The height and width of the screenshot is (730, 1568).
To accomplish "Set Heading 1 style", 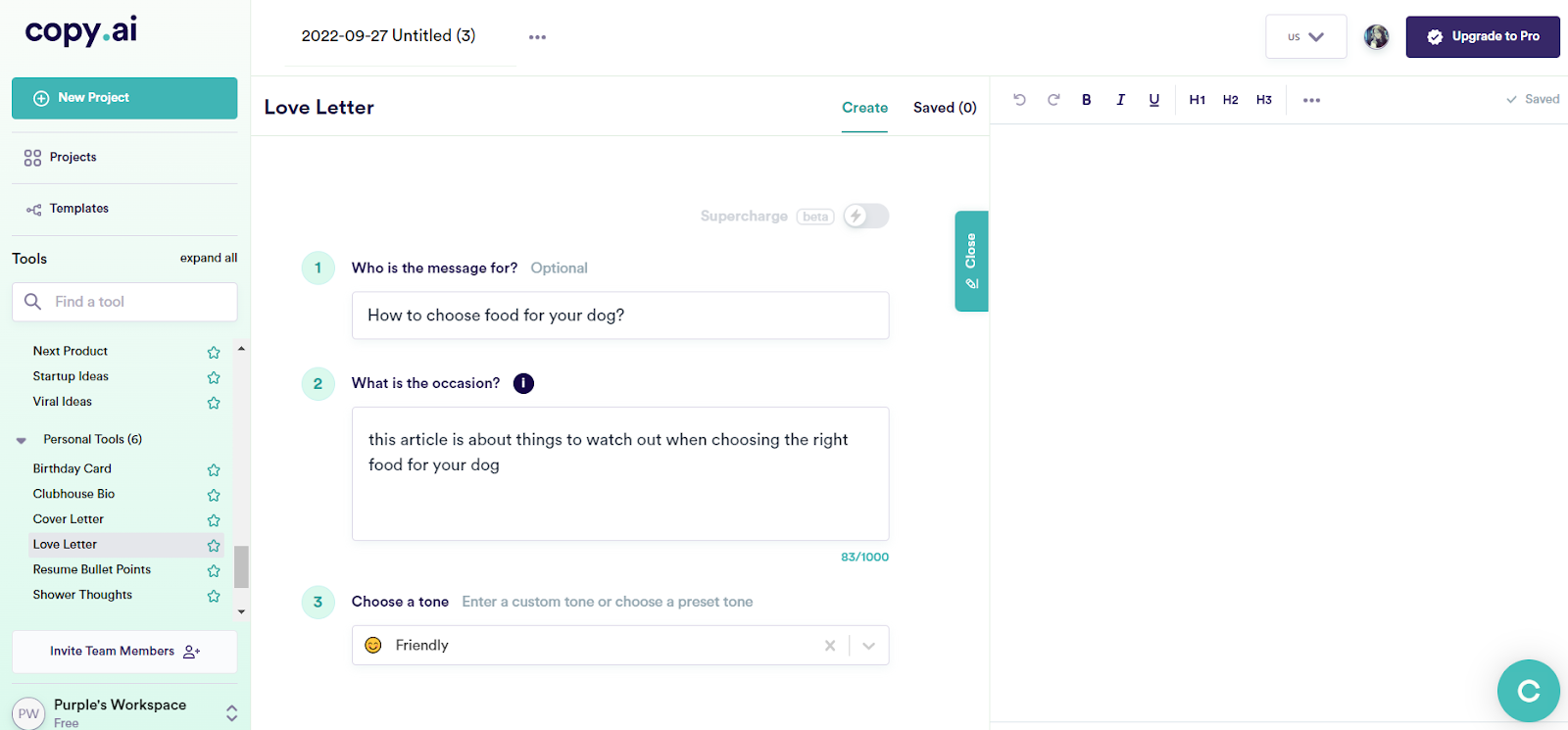I will [1198, 100].
